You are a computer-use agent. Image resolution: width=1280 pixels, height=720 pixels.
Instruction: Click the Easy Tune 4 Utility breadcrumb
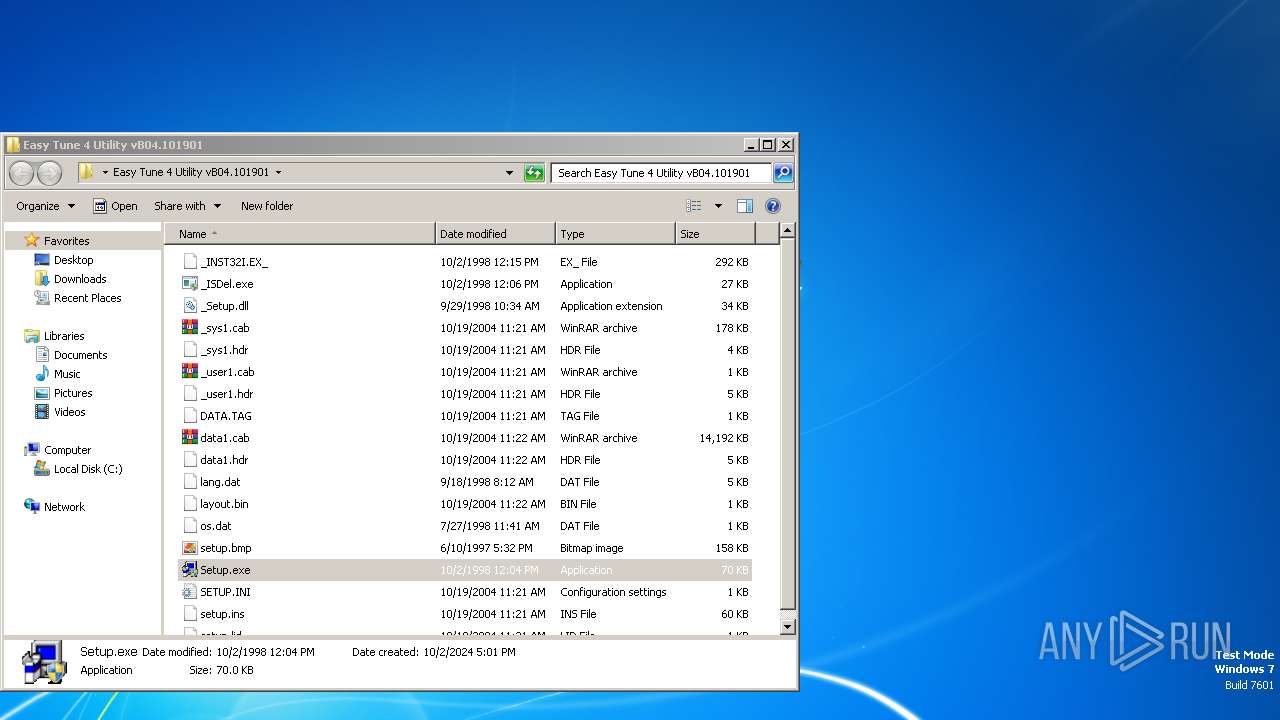(x=191, y=173)
